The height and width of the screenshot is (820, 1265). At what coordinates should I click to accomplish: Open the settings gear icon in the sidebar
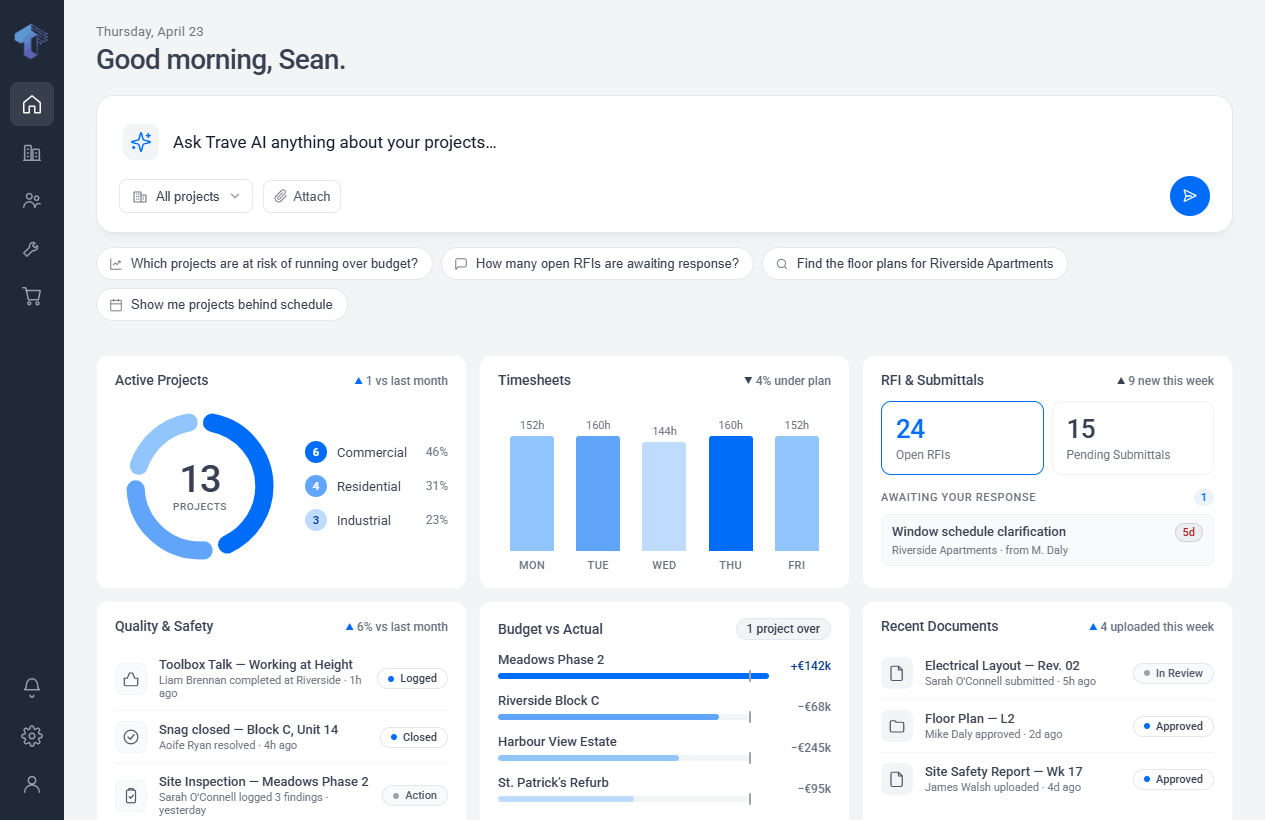coord(32,736)
